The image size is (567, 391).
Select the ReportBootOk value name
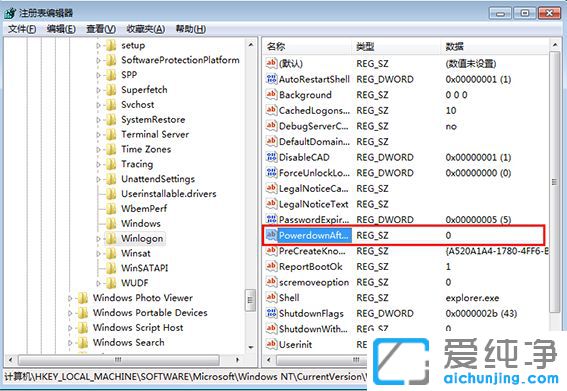[x=311, y=267]
